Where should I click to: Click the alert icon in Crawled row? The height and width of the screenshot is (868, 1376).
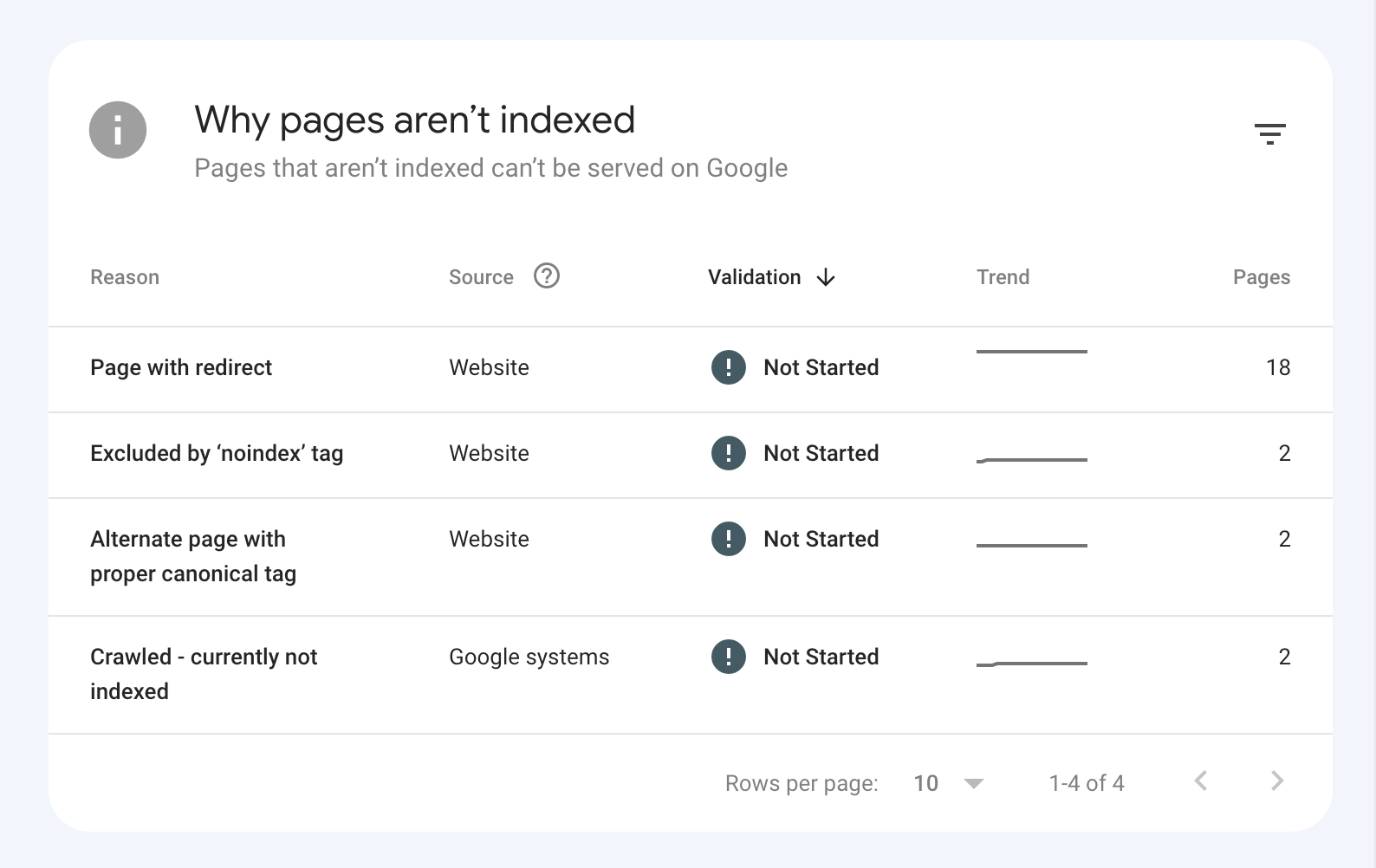[728, 657]
